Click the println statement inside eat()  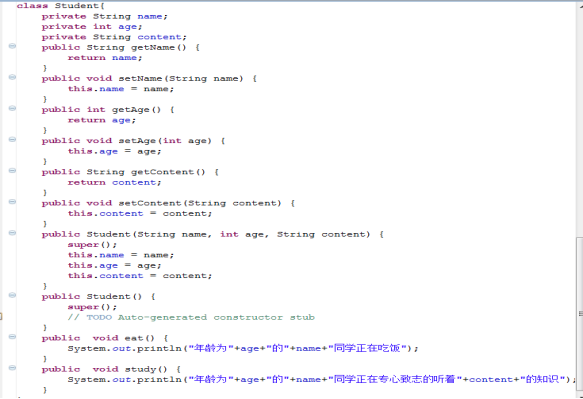click(x=243, y=348)
